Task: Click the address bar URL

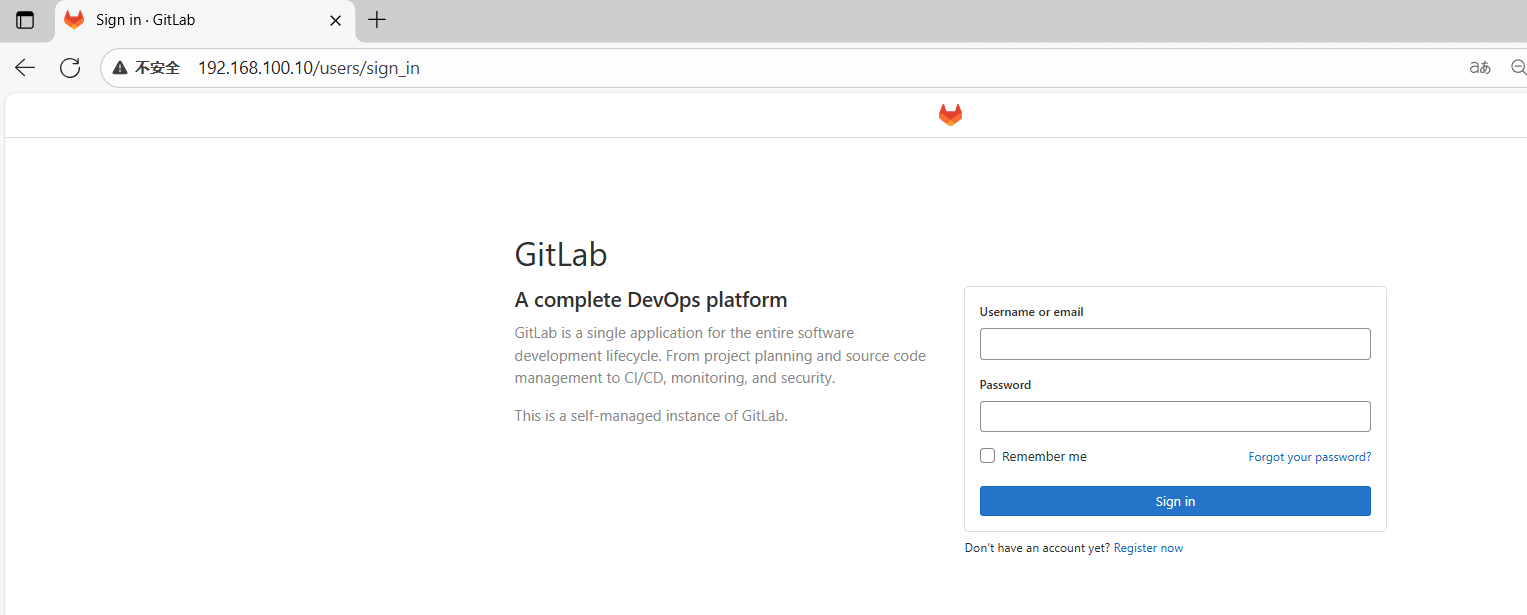Action: pos(309,68)
